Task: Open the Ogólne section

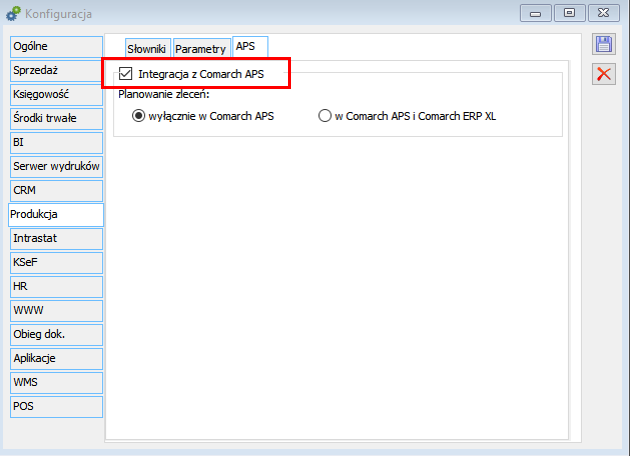Action: [56, 47]
